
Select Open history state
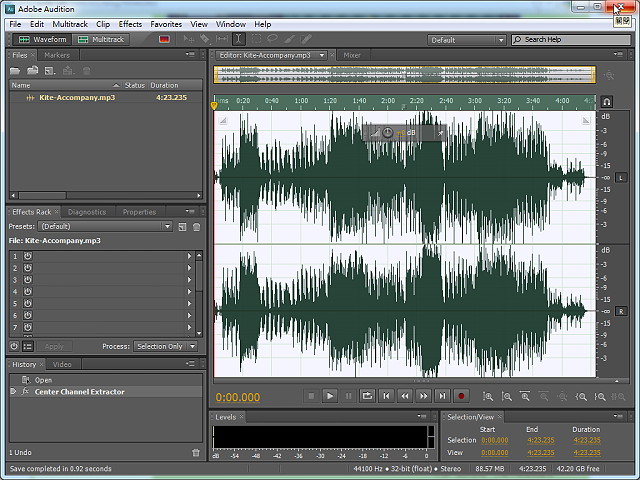click(x=106, y=380)
